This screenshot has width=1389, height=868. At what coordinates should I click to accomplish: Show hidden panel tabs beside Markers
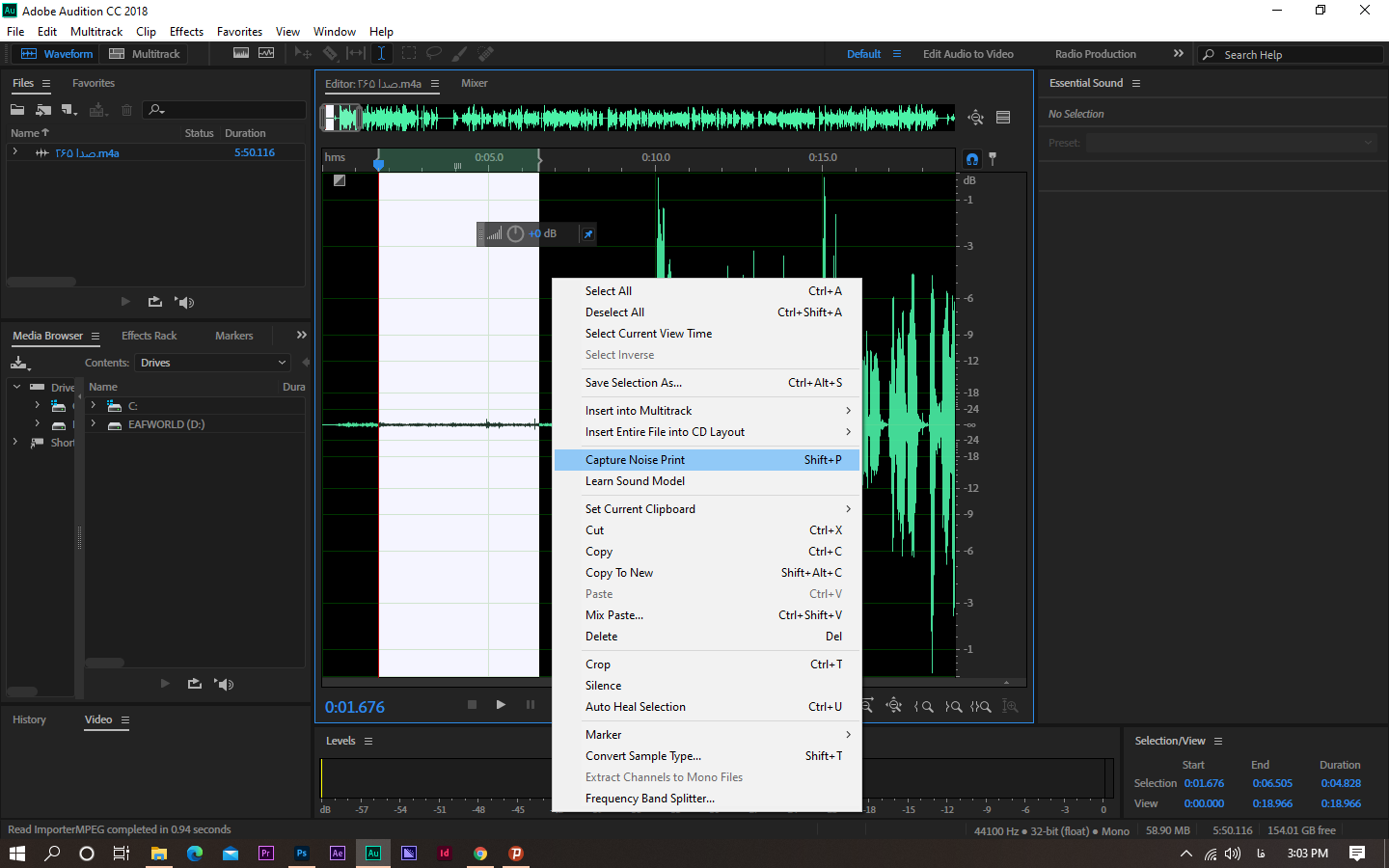pos(302,335)
